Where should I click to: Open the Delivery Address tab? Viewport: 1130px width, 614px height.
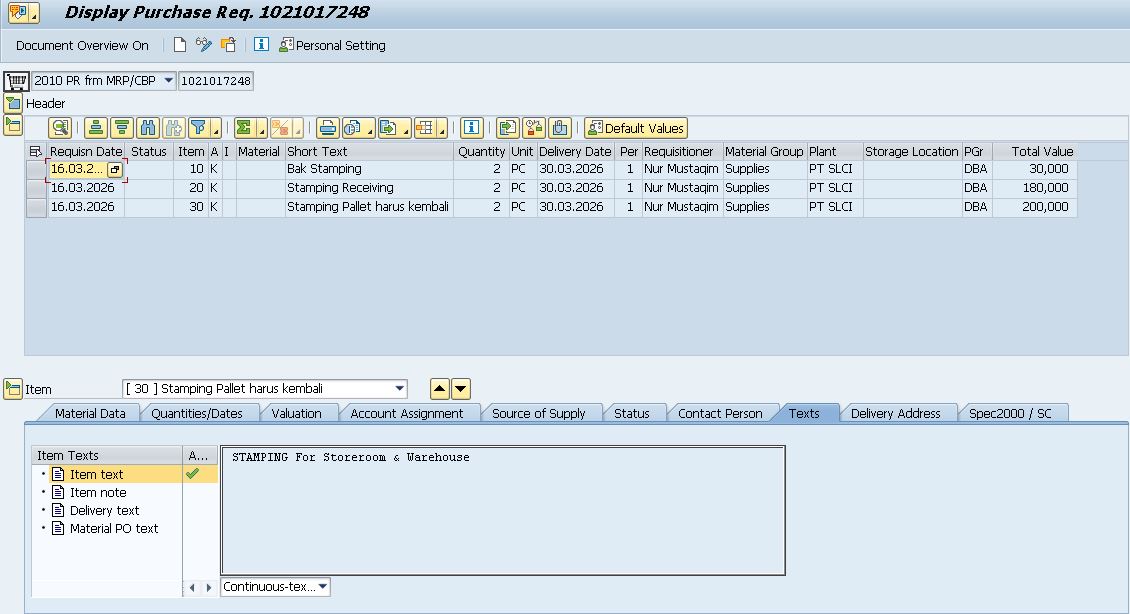[895, 413]
